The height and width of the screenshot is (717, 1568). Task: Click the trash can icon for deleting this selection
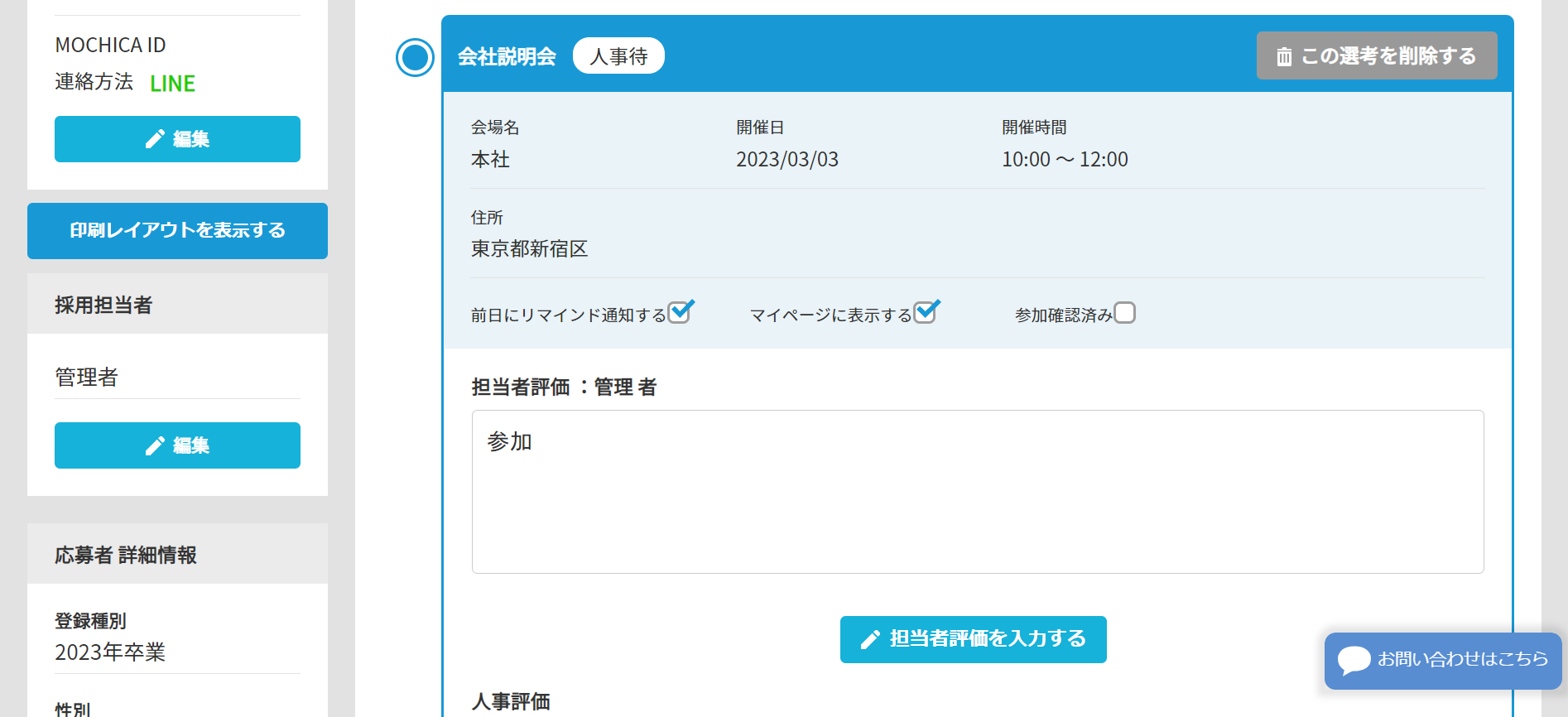1284,56
